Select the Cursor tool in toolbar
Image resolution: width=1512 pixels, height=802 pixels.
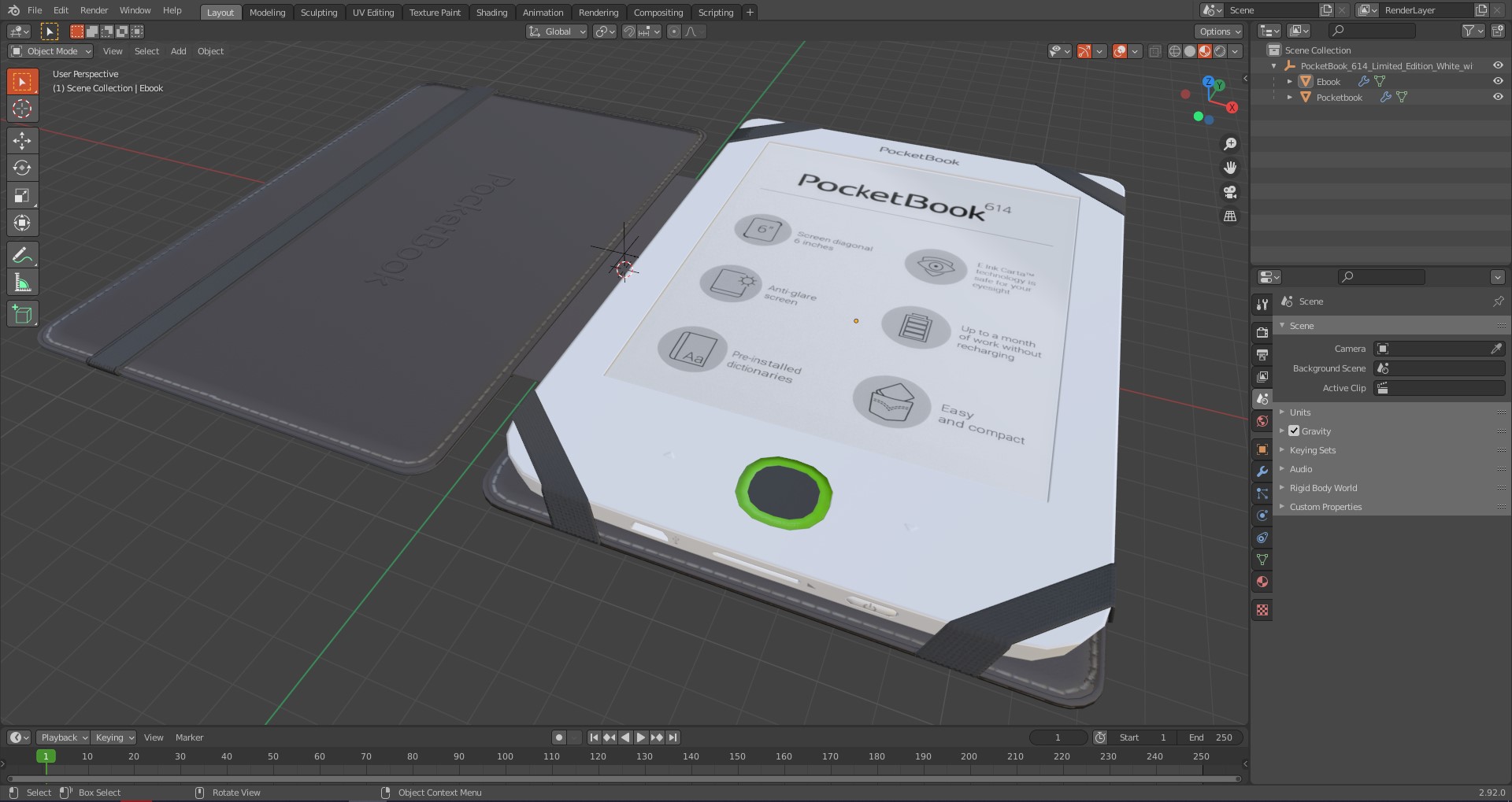click(22, 109)
